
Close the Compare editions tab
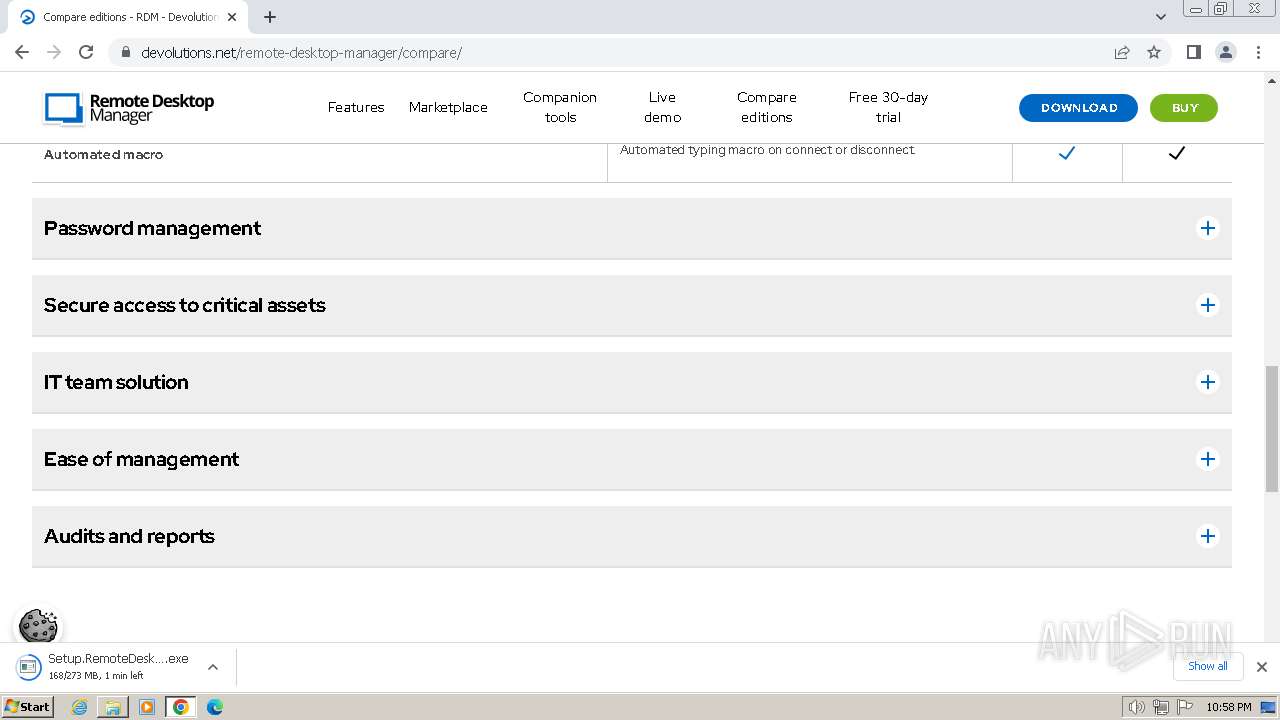[x=233, y=17]
